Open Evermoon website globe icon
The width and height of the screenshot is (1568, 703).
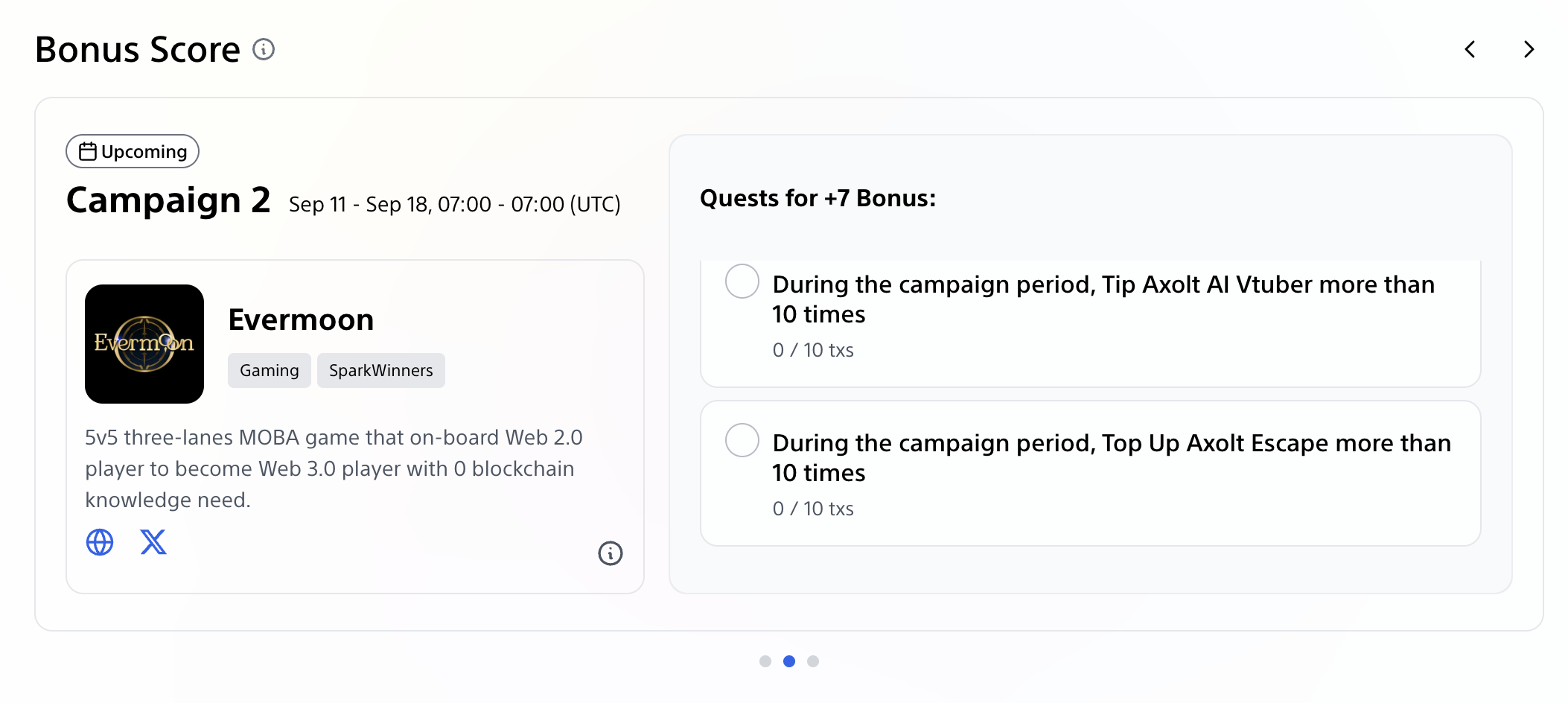pyautogui.click(x=100, y=542)
